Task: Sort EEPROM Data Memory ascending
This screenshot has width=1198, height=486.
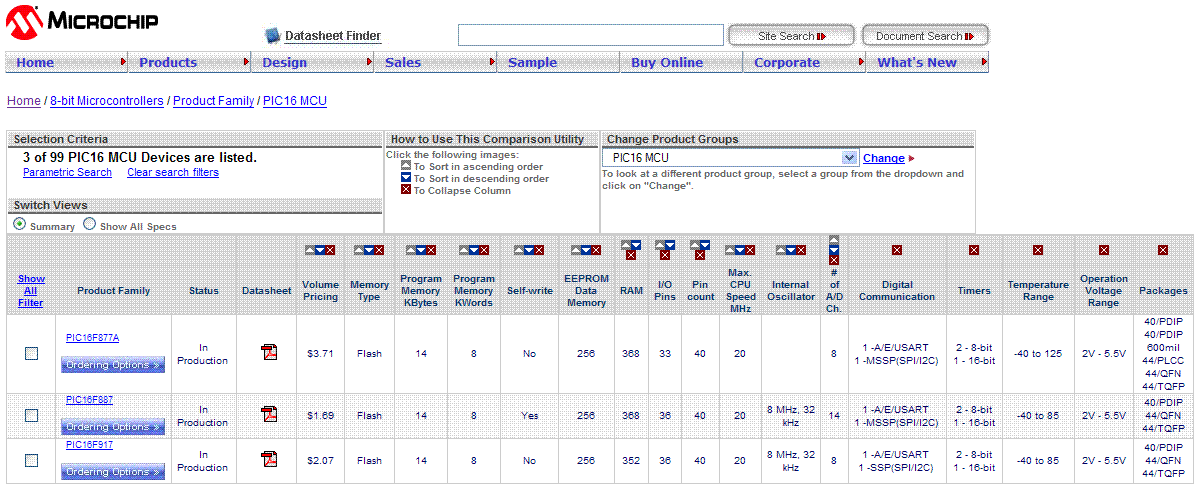Action: click(x=576, y=250)
